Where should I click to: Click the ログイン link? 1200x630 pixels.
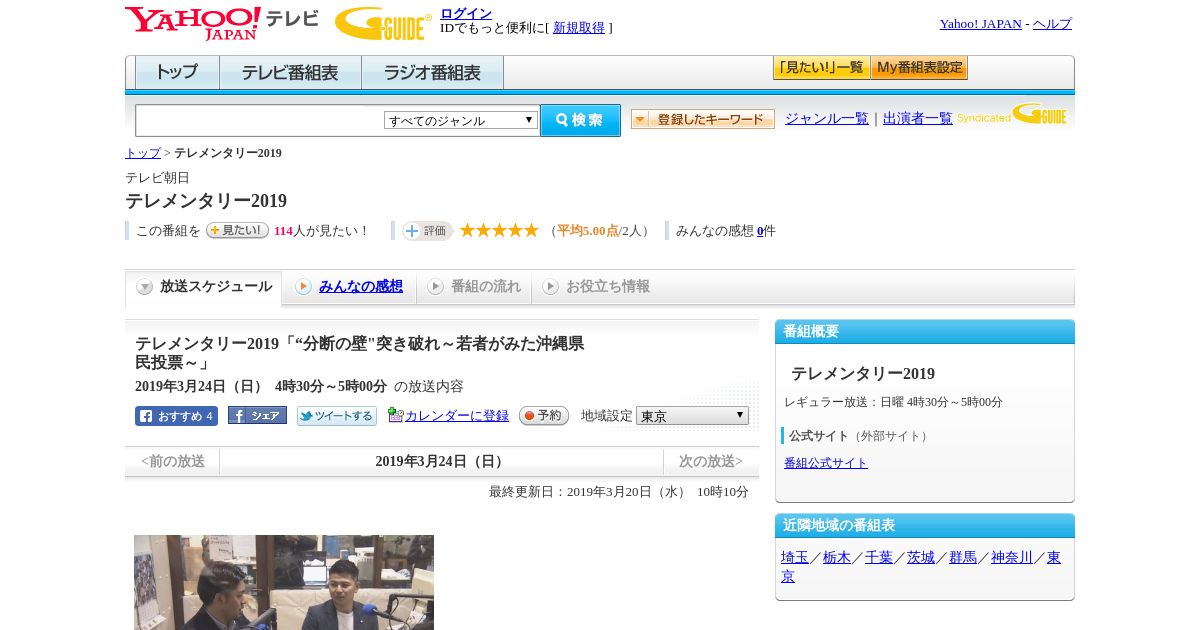tap(466, 13)
